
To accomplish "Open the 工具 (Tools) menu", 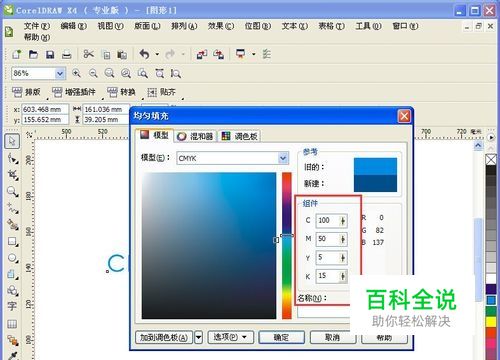I will tap(368, 26).
